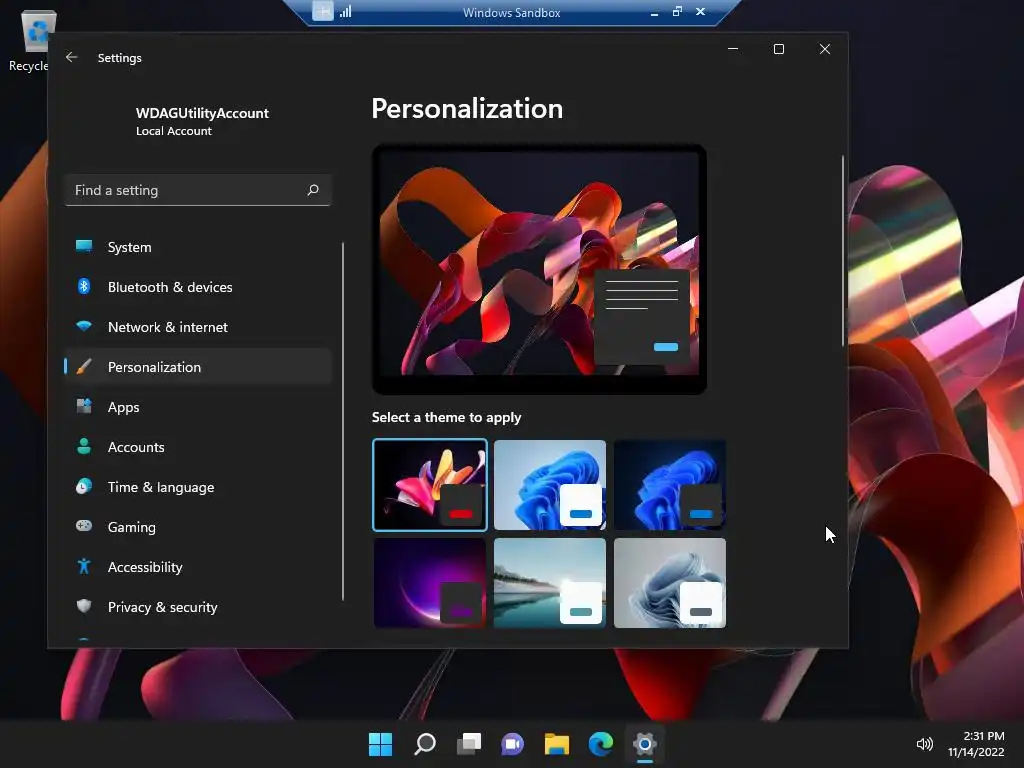Apply the dark blue bloom theme
Image resolution: width=1024 pixels, height=768 pixels.
click(x=670, y=485)
